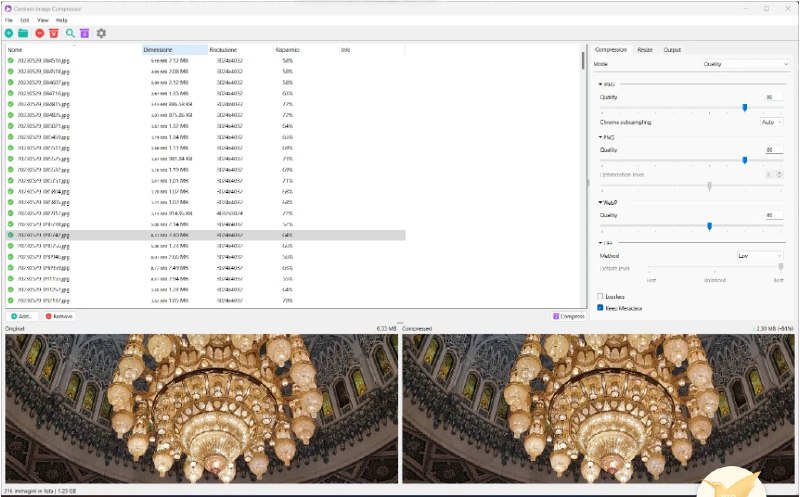
Task: Open the compression Mode dropdown
Action: 743,64
